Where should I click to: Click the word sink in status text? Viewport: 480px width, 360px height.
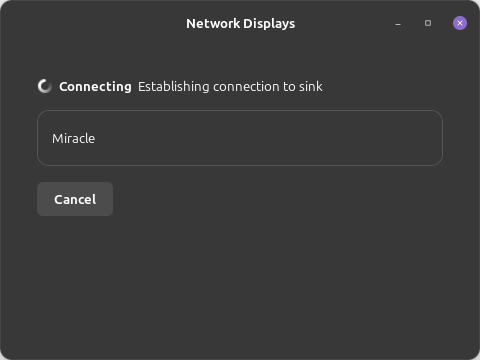(x=311, y=87)
